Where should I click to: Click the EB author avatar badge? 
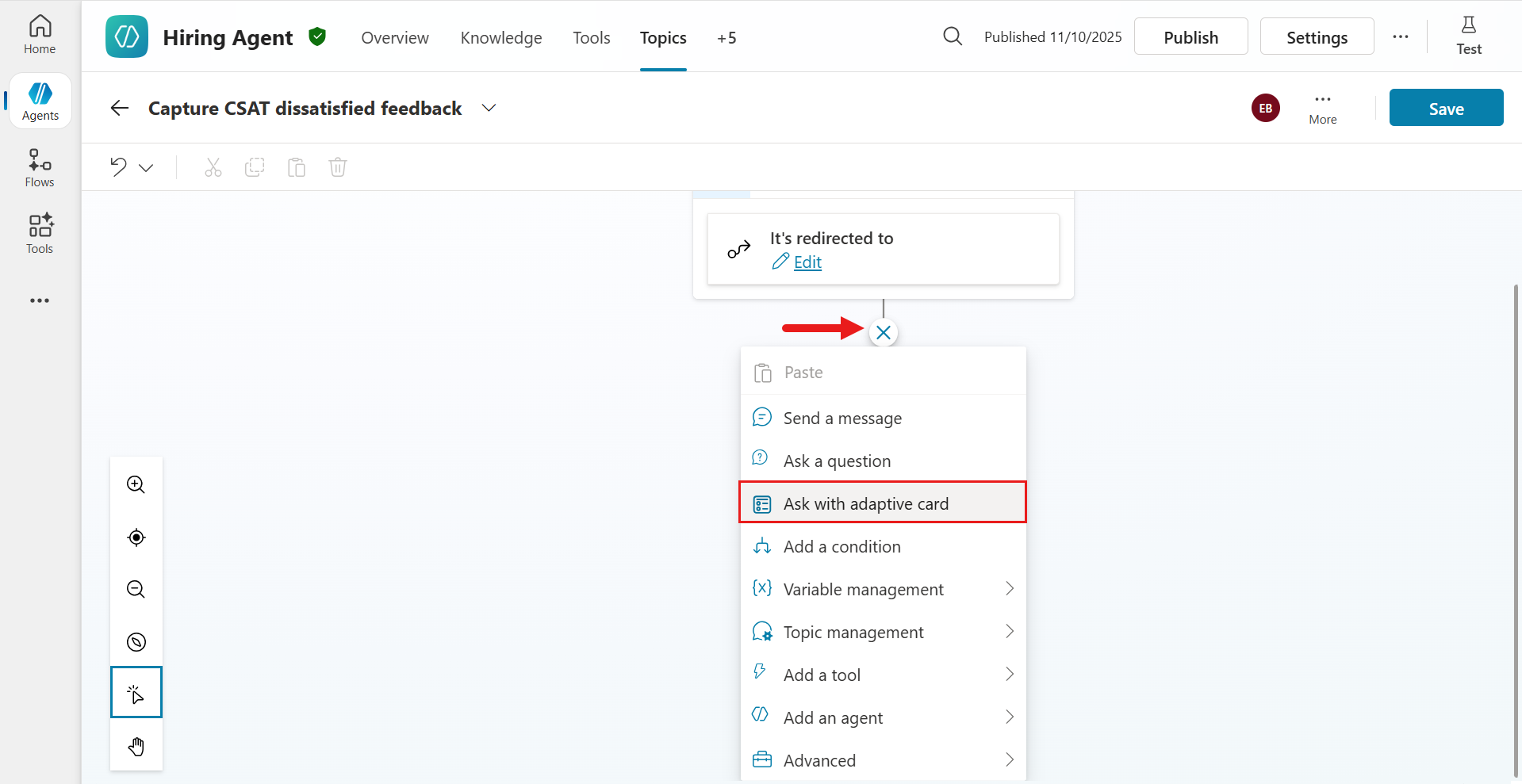1265,108
